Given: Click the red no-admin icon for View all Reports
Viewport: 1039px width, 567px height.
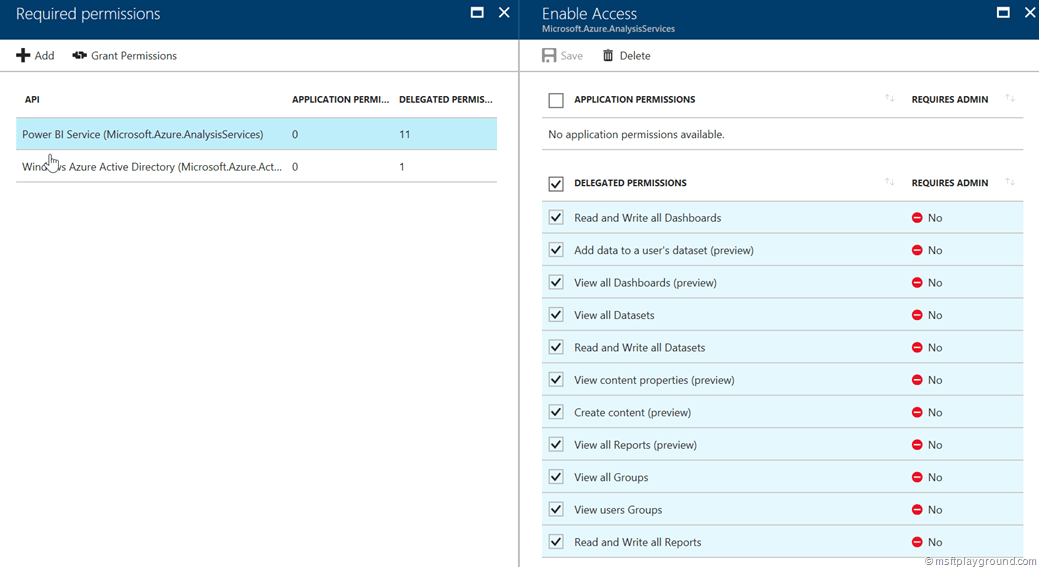Looking at the screenshot, I should 917,445.
